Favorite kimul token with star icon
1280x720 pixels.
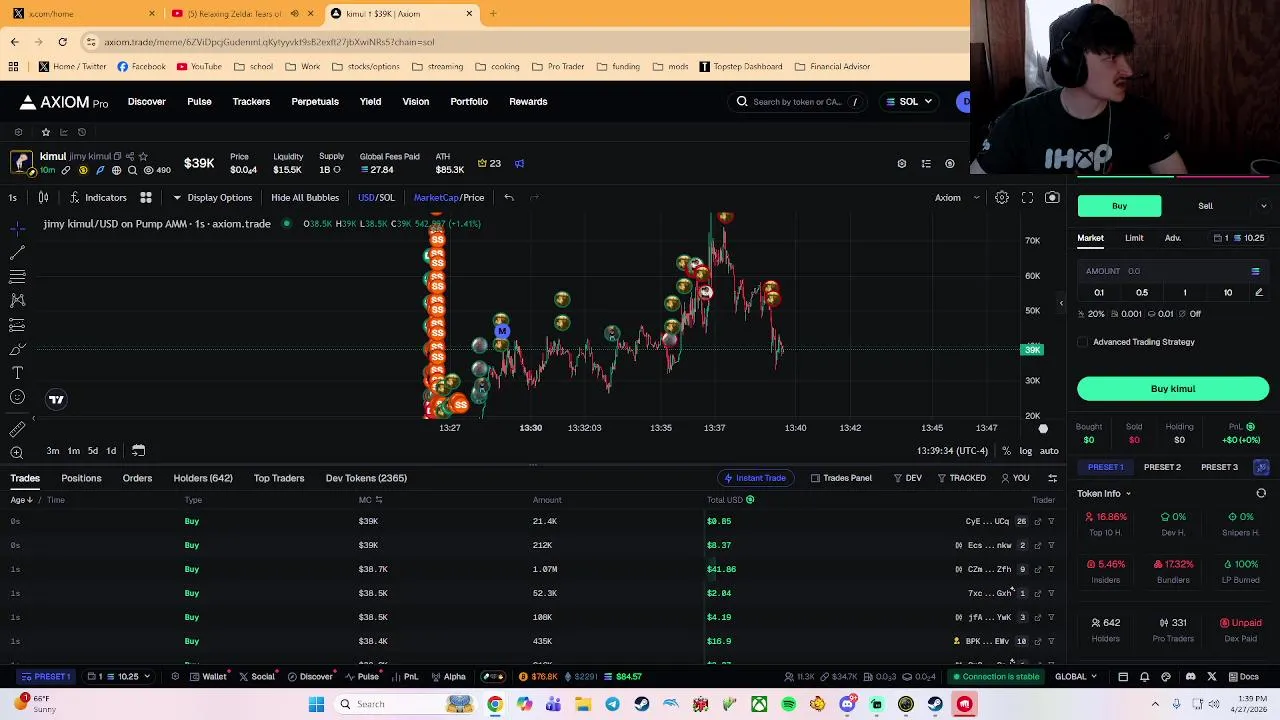pyautogui.click(x=143, y=156)
